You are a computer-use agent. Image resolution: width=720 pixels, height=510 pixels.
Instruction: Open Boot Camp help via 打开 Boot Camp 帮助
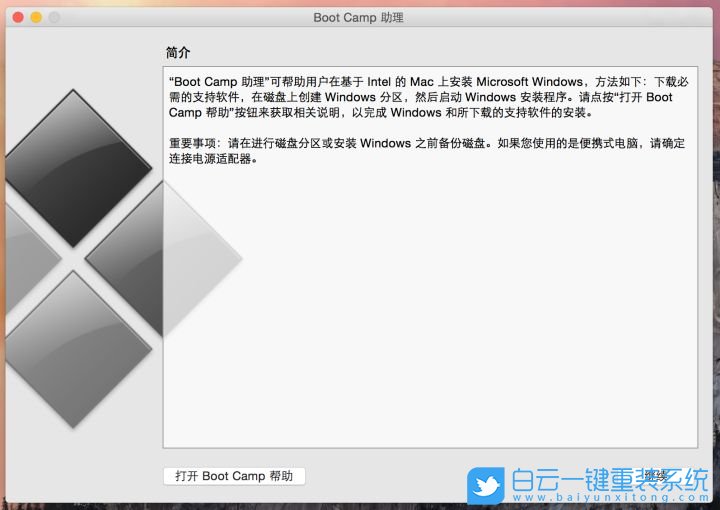point(234,476)
